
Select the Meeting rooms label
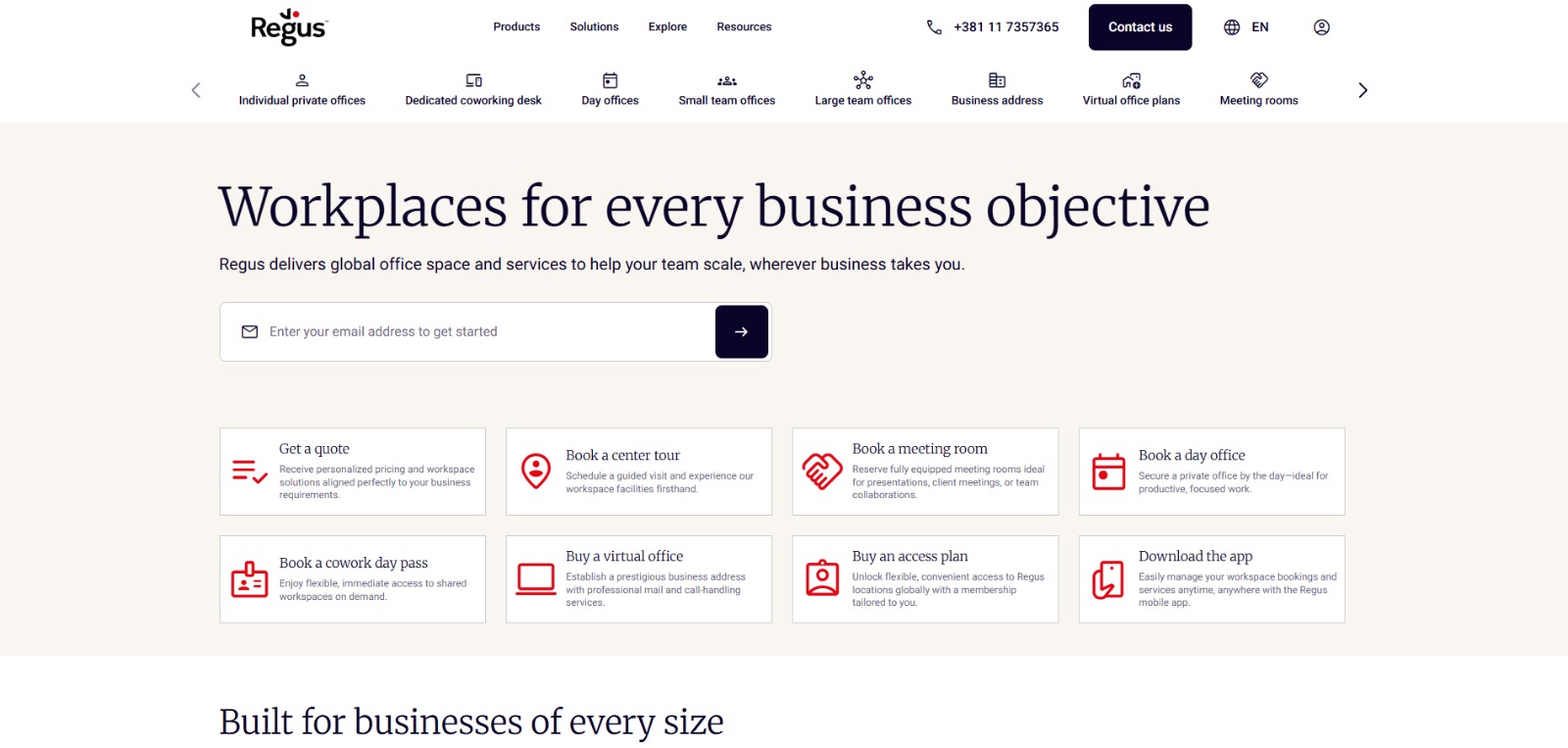coord(1259,101)
